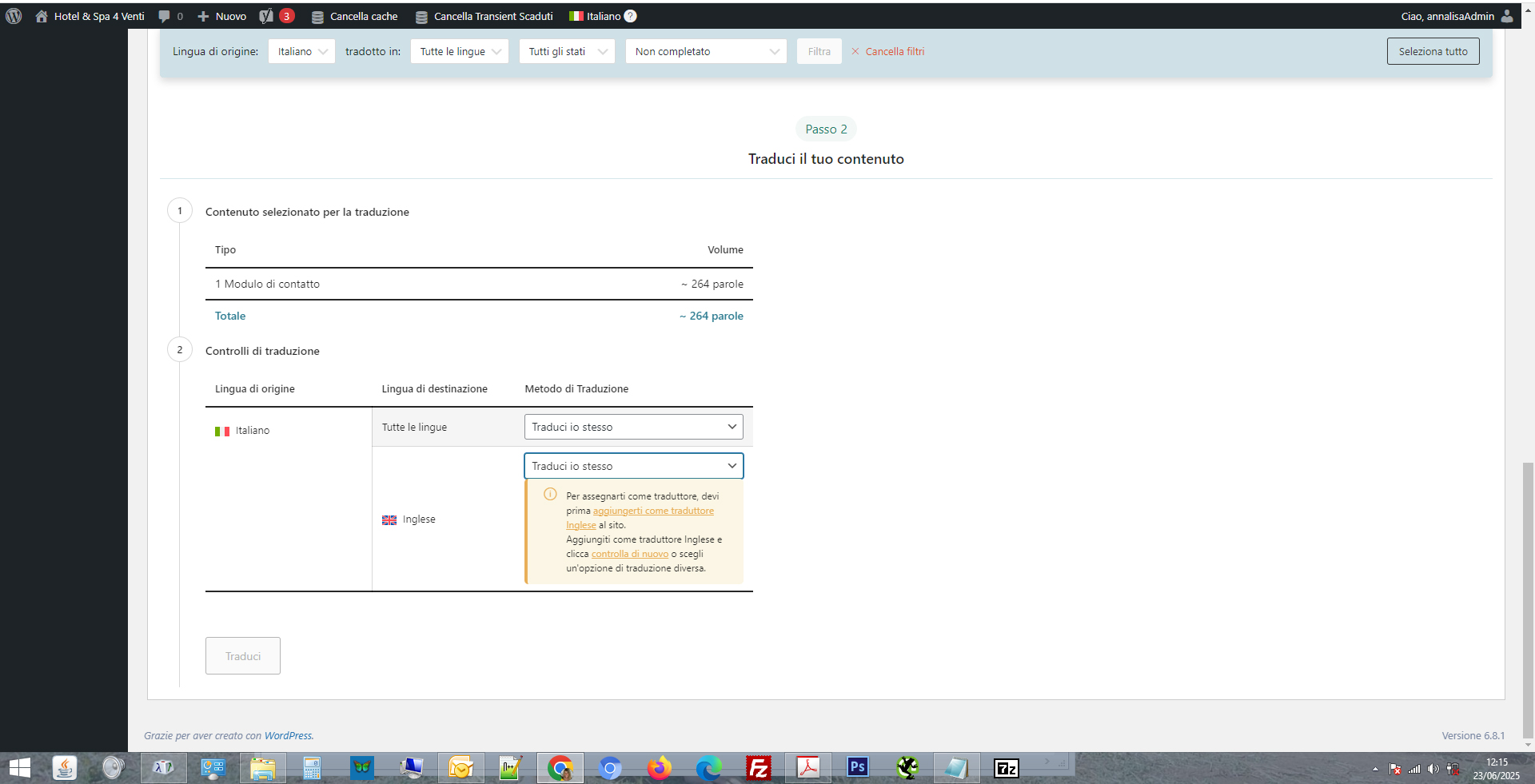The image size is (1535, 784).
Task: Click the 'Totale' label
Action: pyautogui.click(x=230, y=316)
